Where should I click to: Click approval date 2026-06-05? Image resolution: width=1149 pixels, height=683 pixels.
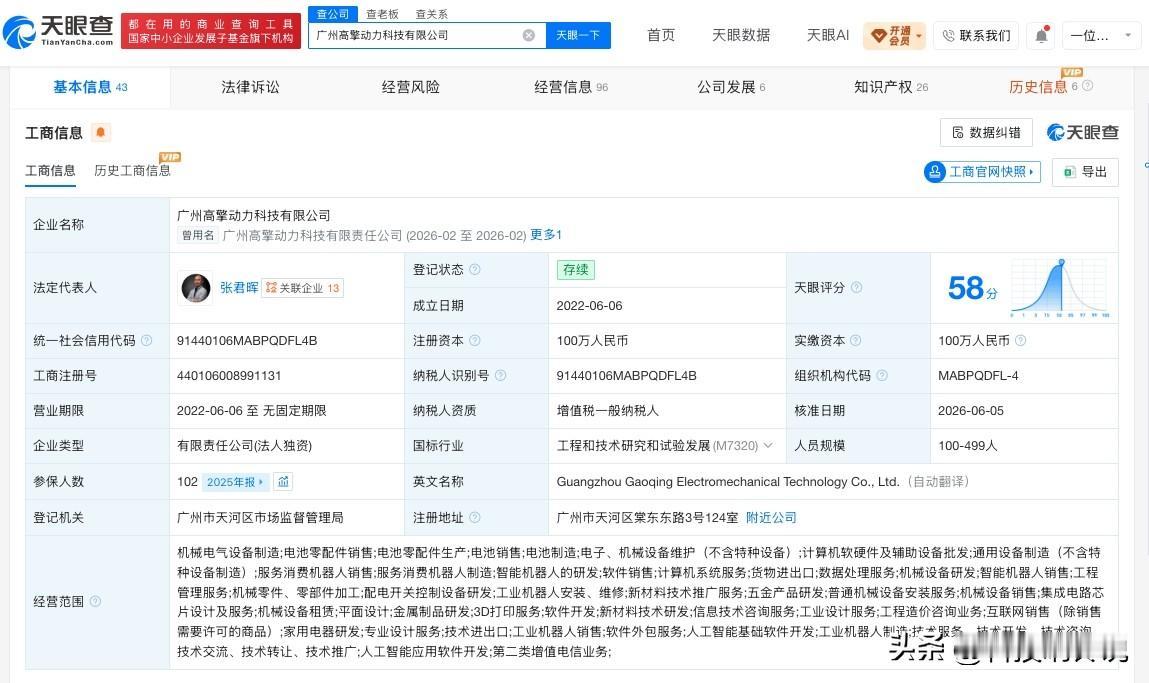tap(971, 410)
